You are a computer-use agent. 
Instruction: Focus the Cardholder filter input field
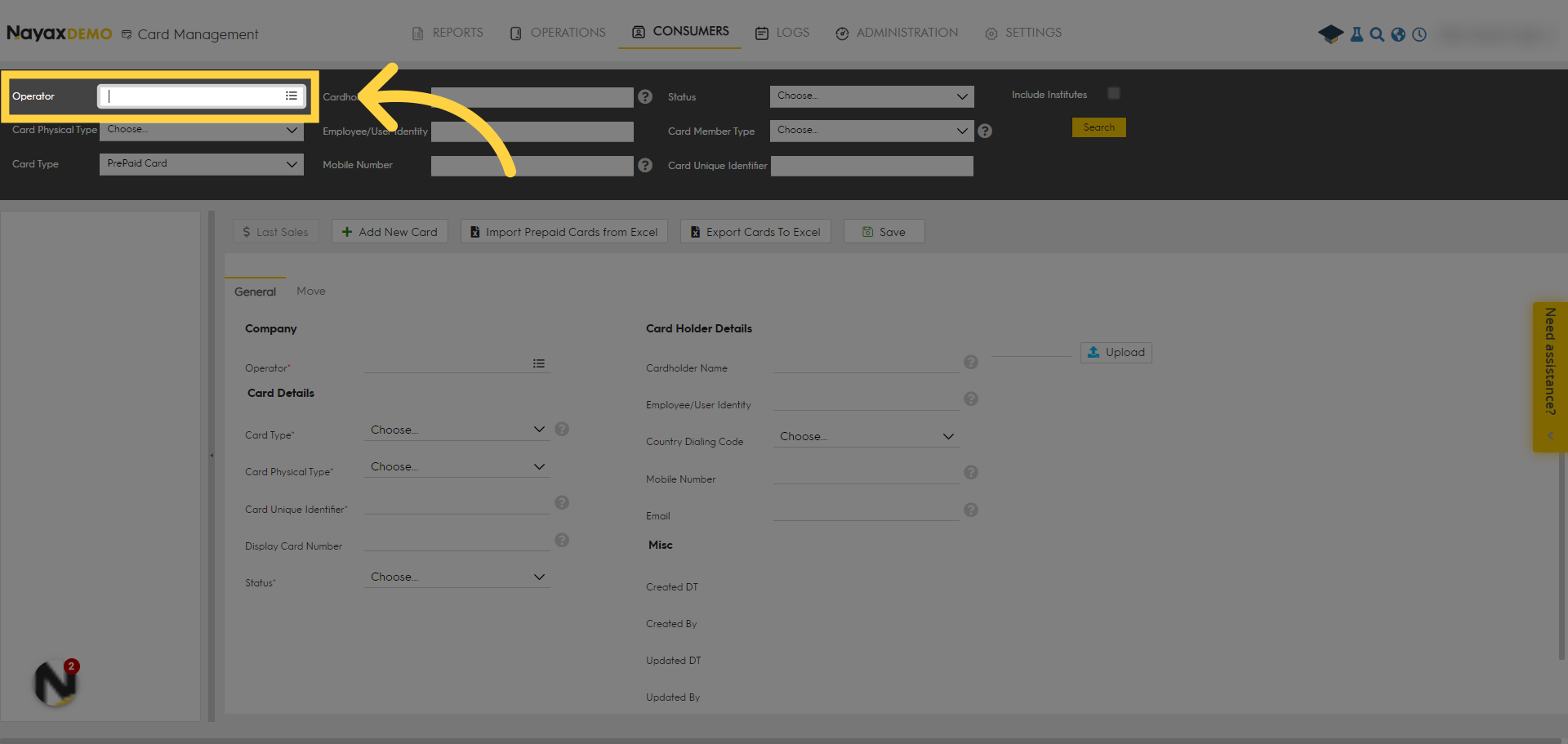532,97
